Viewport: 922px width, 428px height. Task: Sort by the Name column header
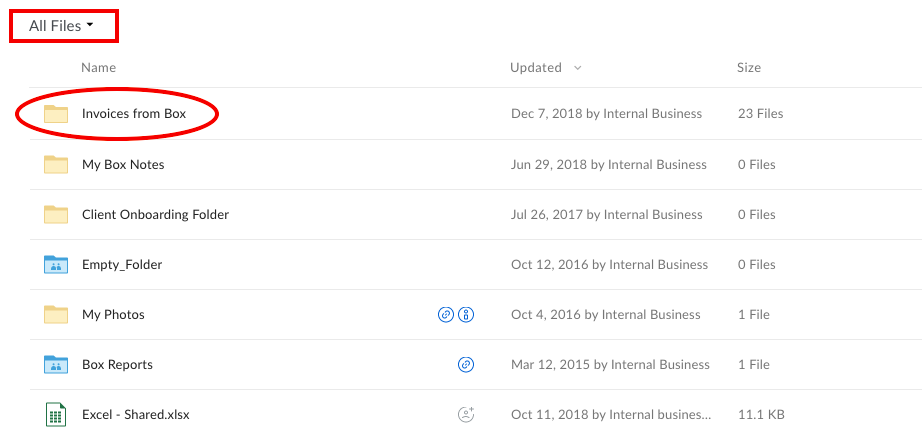coord(98,68)
